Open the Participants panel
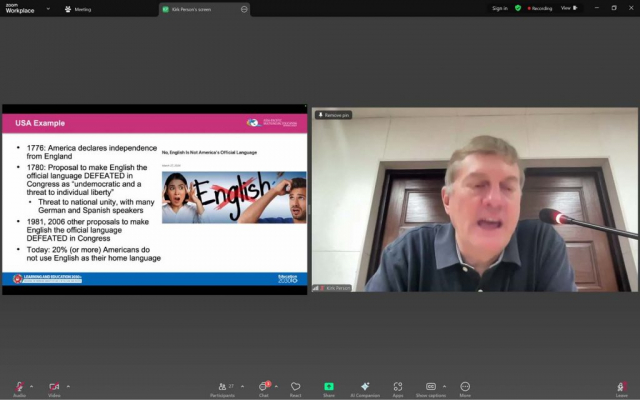 click(222, 386)
